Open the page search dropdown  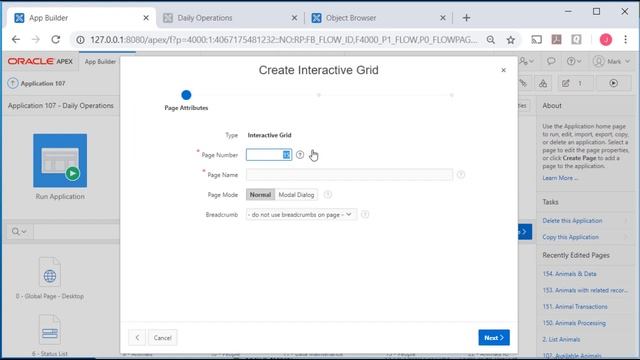pos(19,231)
